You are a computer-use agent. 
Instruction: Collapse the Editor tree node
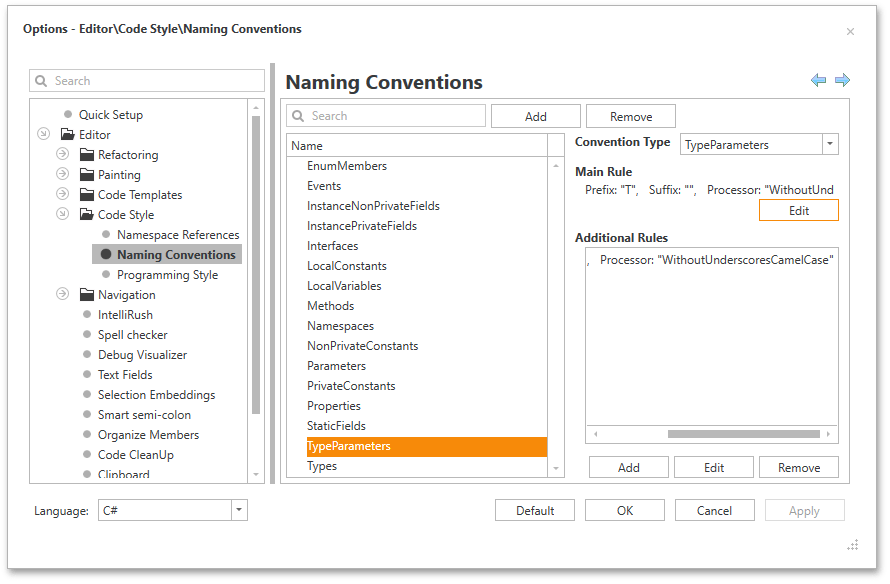[x=44, y=134]
